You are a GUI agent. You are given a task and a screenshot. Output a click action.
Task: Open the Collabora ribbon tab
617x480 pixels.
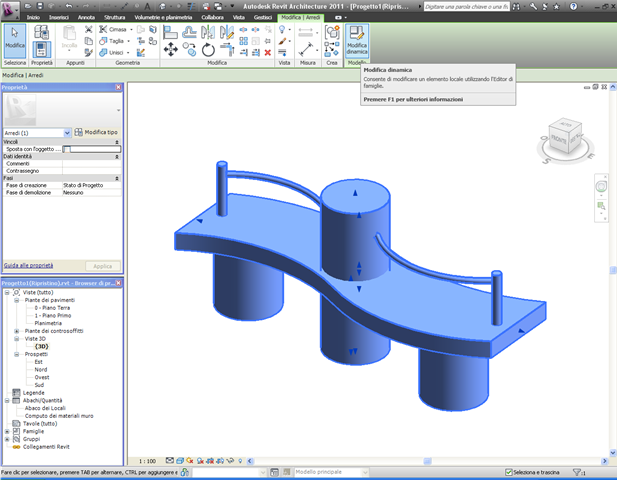pos(213,18)
